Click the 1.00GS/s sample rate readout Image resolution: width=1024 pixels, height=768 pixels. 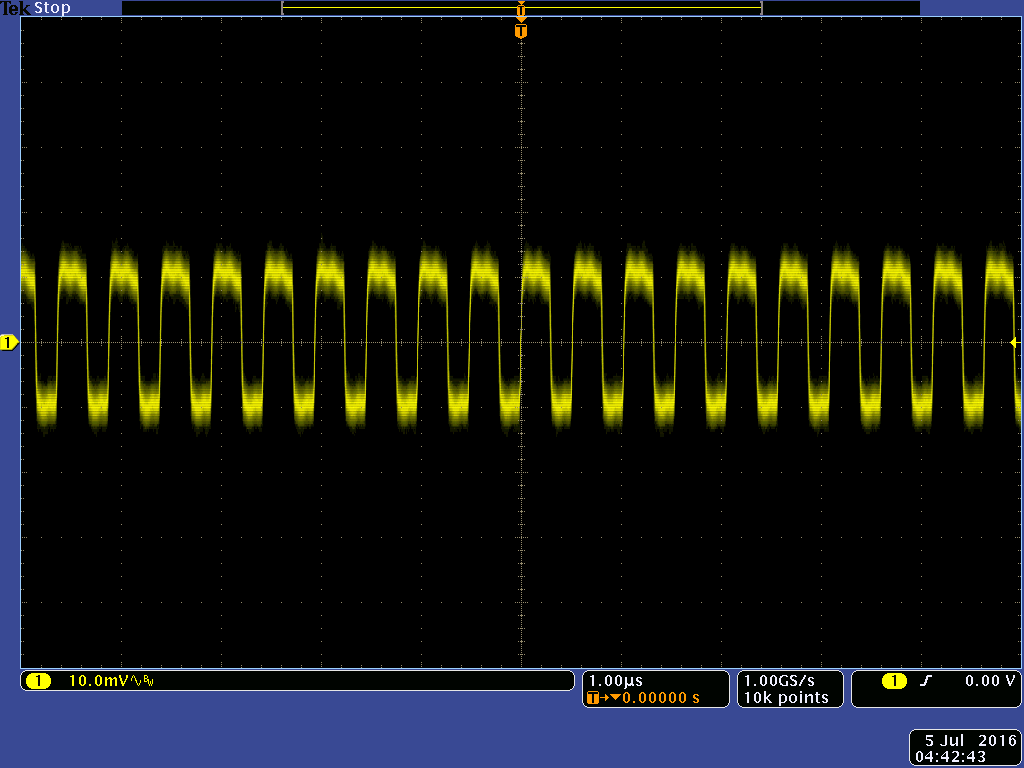[x=779, y=680]
